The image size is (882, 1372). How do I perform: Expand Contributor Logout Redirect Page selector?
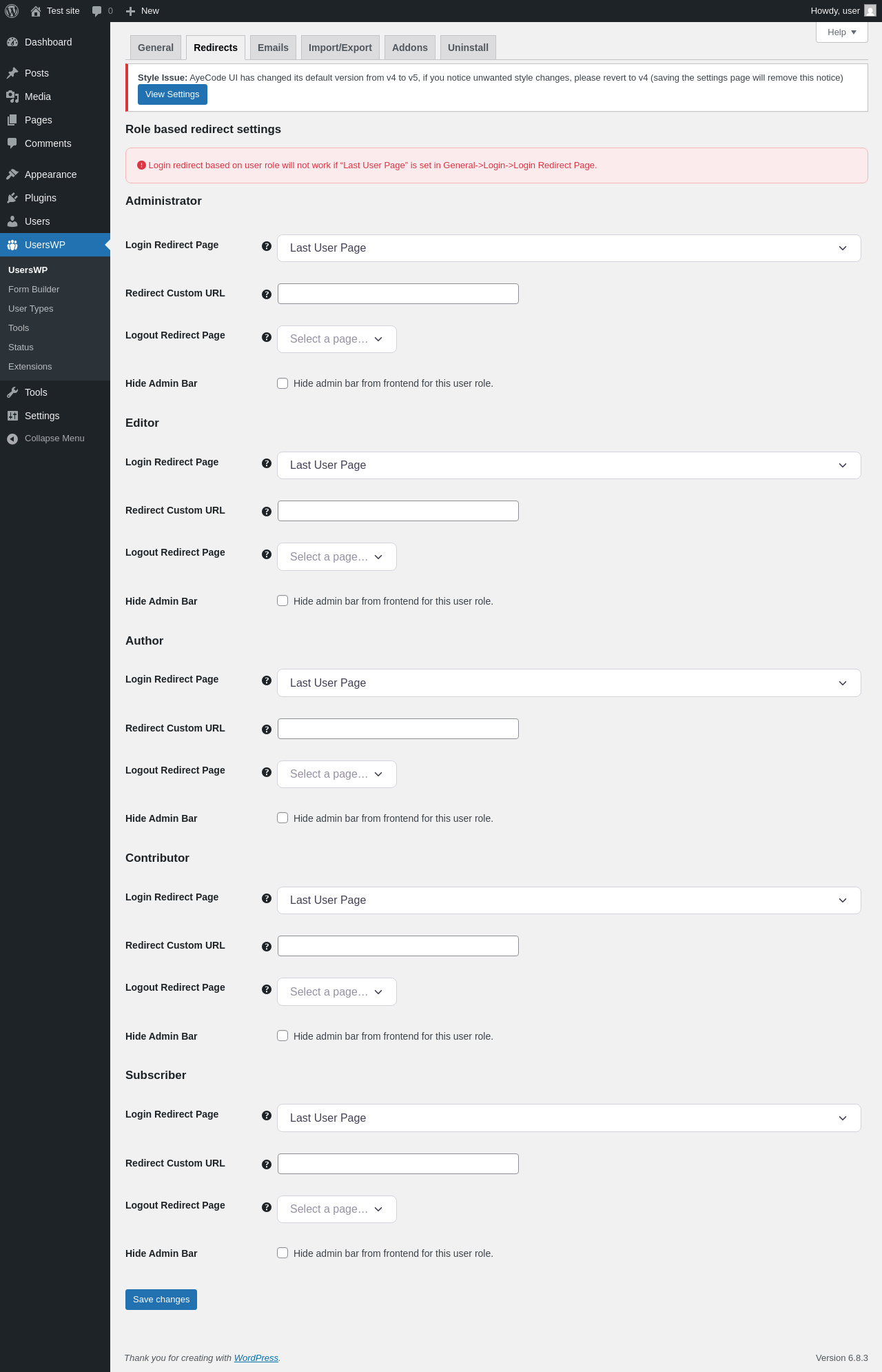336,991
